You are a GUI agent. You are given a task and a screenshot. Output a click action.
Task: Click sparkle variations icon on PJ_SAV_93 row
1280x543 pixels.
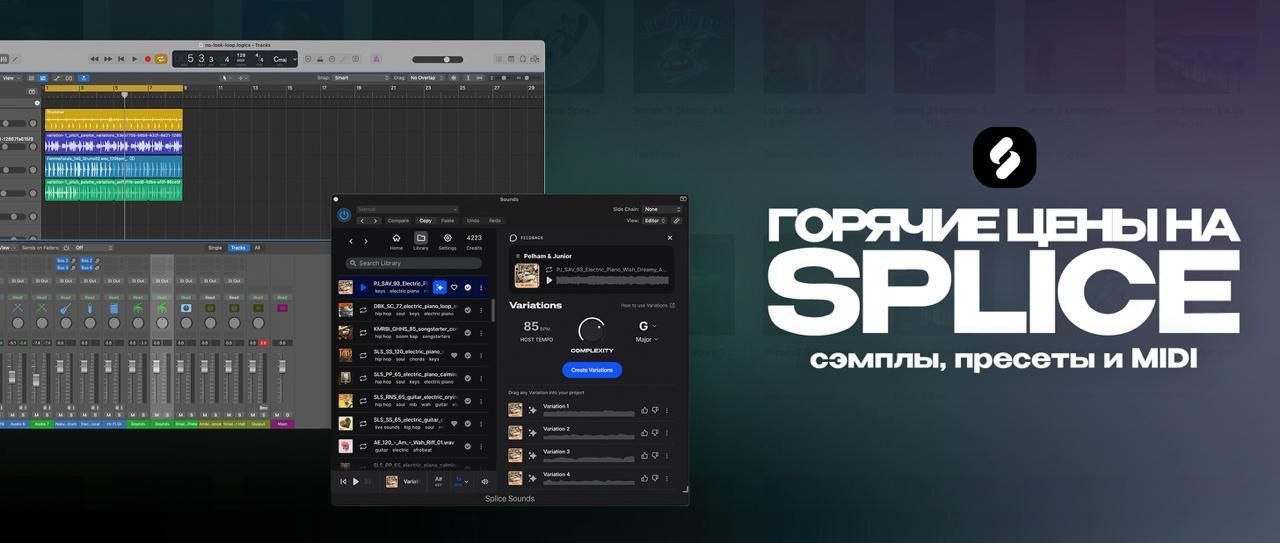point(439,287)
